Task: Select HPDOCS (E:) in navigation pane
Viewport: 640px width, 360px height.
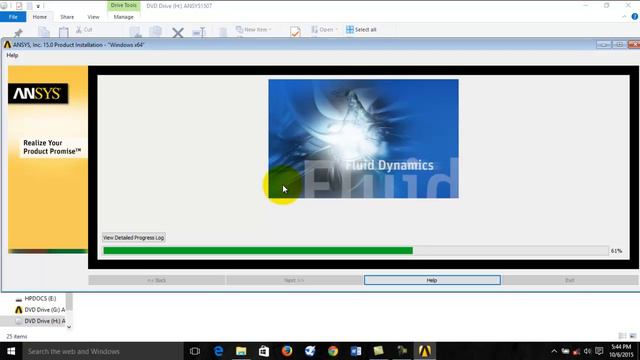Action: [40, 298]
